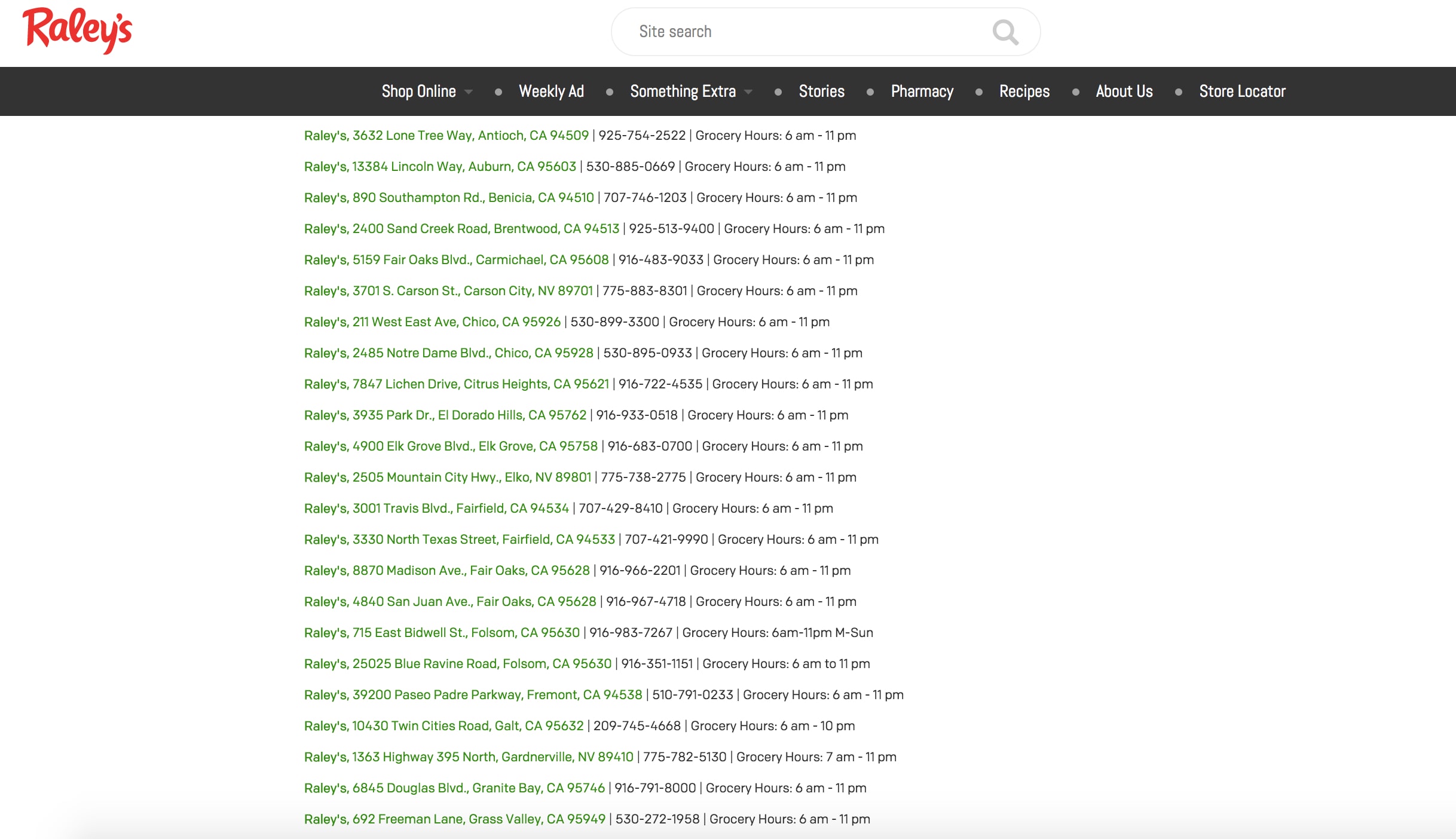This screenshot has height=839, width=1456.
Task: Go to the Stories page
Action: click(x=821, y=91)
